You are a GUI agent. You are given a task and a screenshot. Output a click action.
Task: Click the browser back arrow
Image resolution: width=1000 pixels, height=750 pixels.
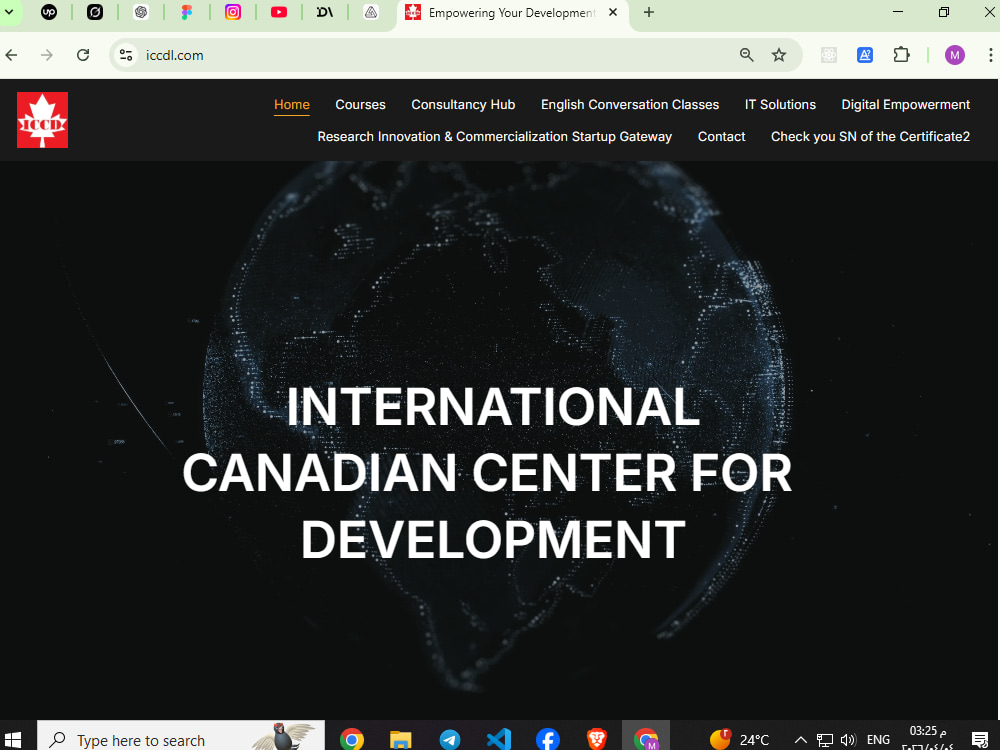click(x=11, y=55)
